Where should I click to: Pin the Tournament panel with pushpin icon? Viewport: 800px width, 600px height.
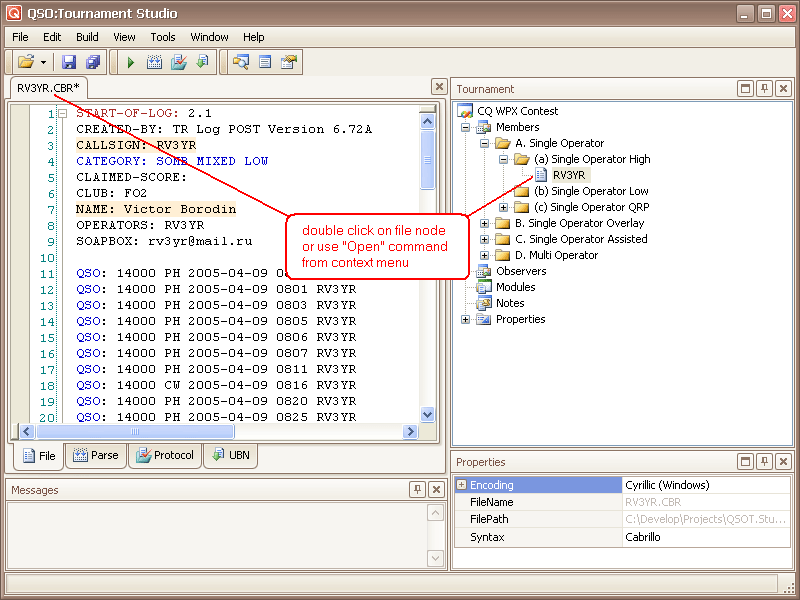(x=764, y=89)
